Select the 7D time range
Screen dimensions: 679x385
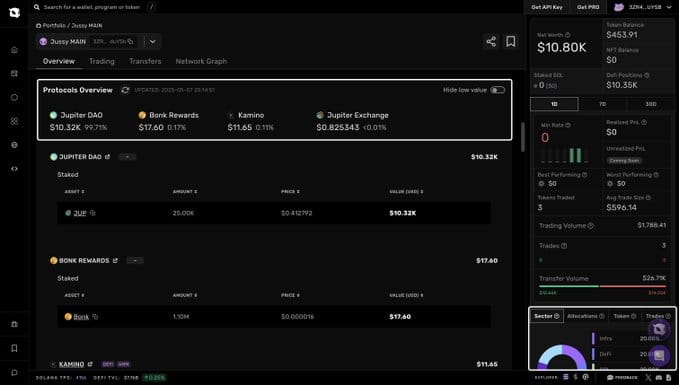[x=602, y=104]
